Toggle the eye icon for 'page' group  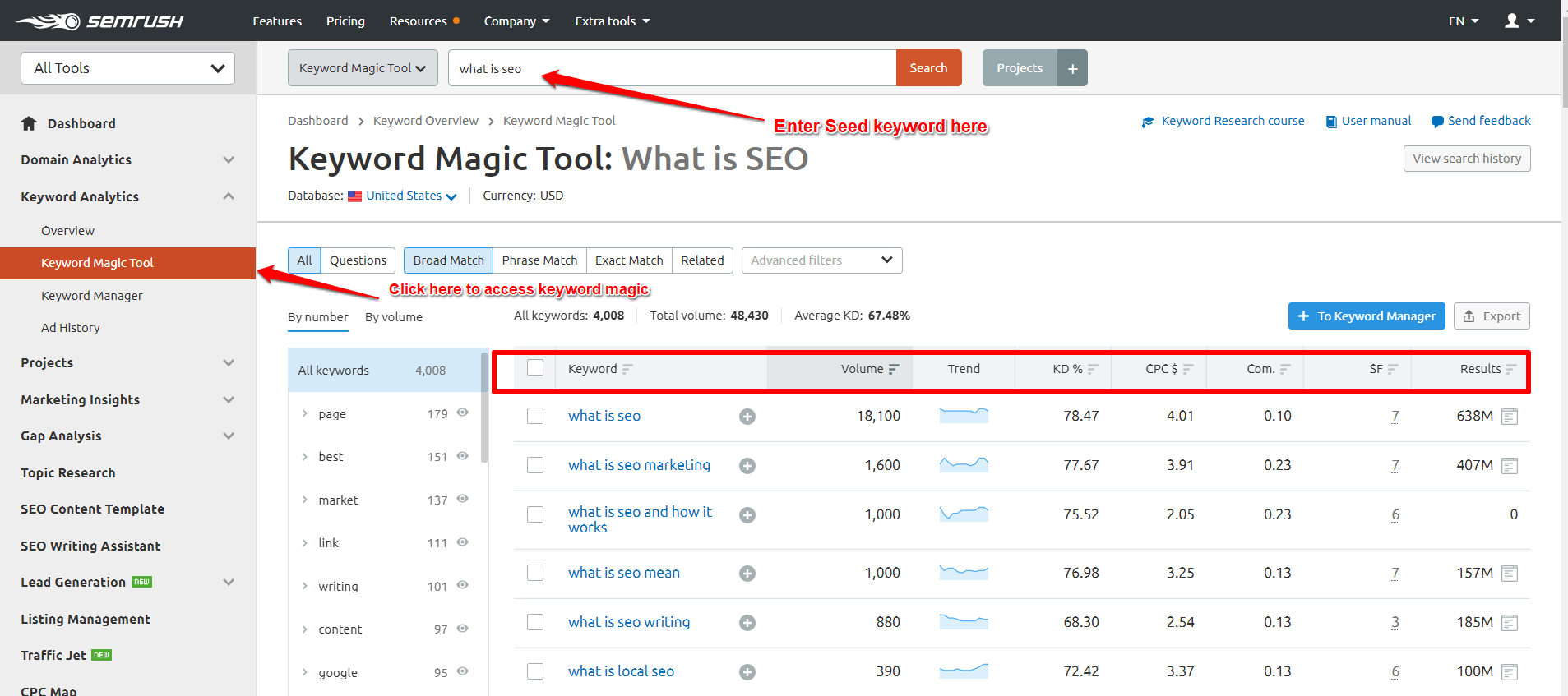[462, 413]
